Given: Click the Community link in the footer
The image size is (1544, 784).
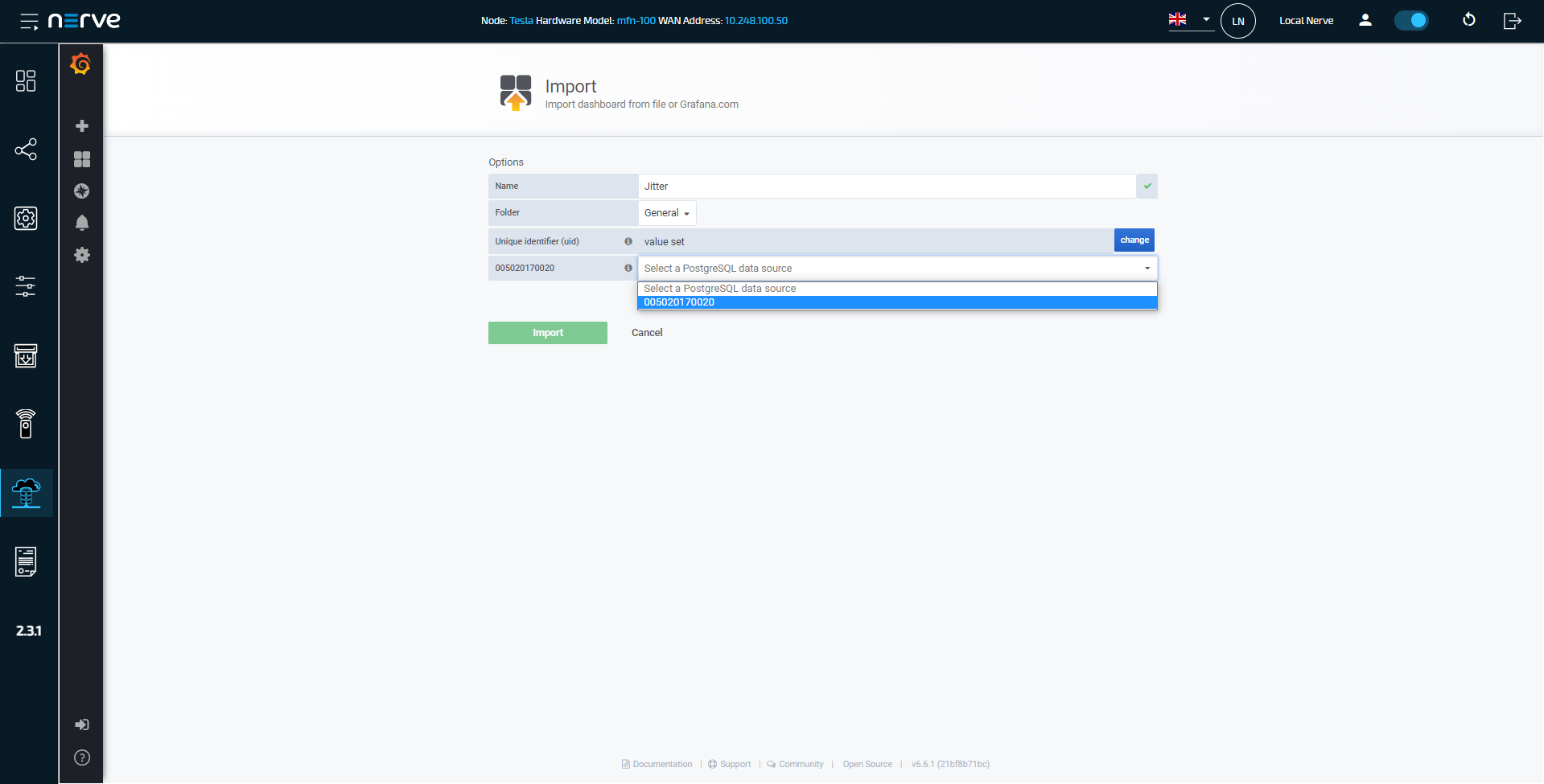Looking at the screenshot, I should pos(801,764).
